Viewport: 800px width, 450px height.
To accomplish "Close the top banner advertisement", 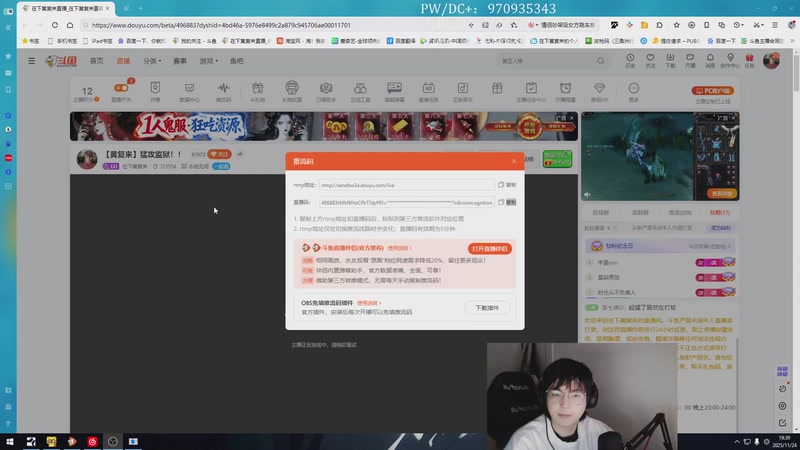I will pyautogui.click(x=571, y=118).
